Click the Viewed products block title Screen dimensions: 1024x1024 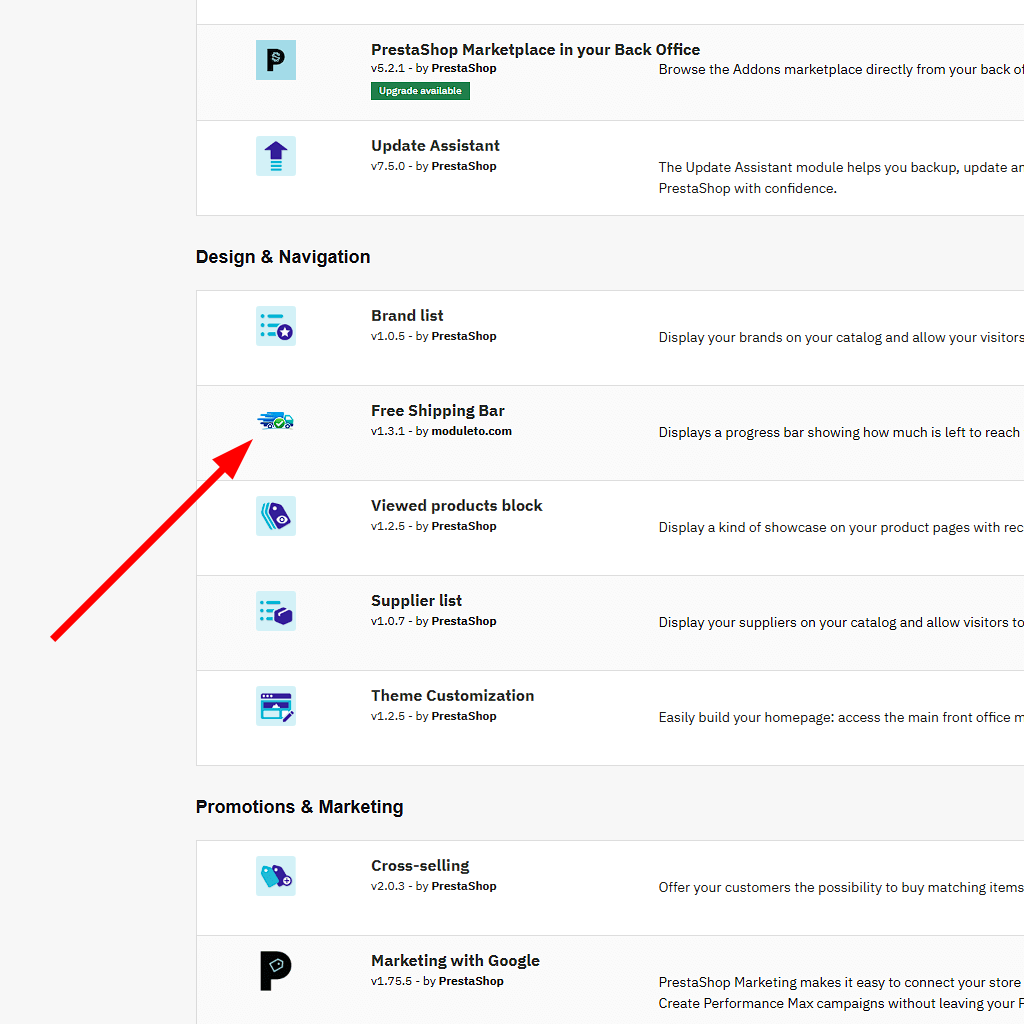tap(456, 506)
